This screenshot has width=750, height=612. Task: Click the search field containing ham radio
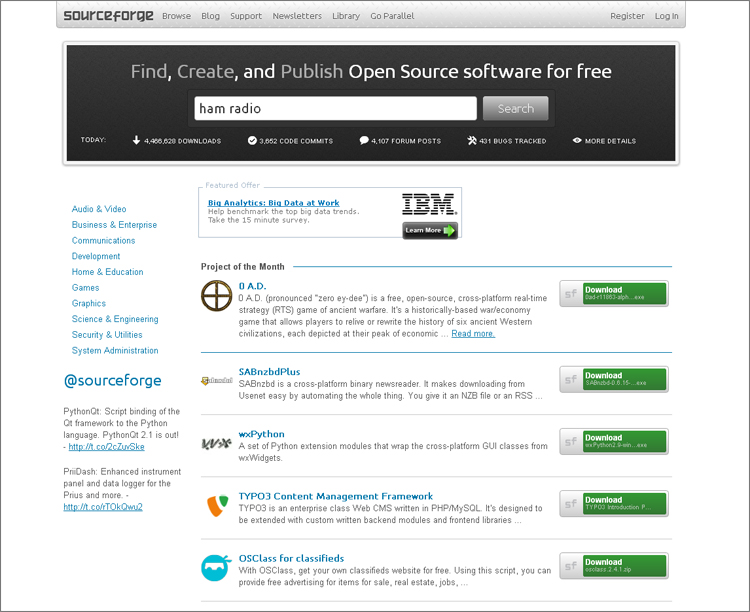[335, 108]
